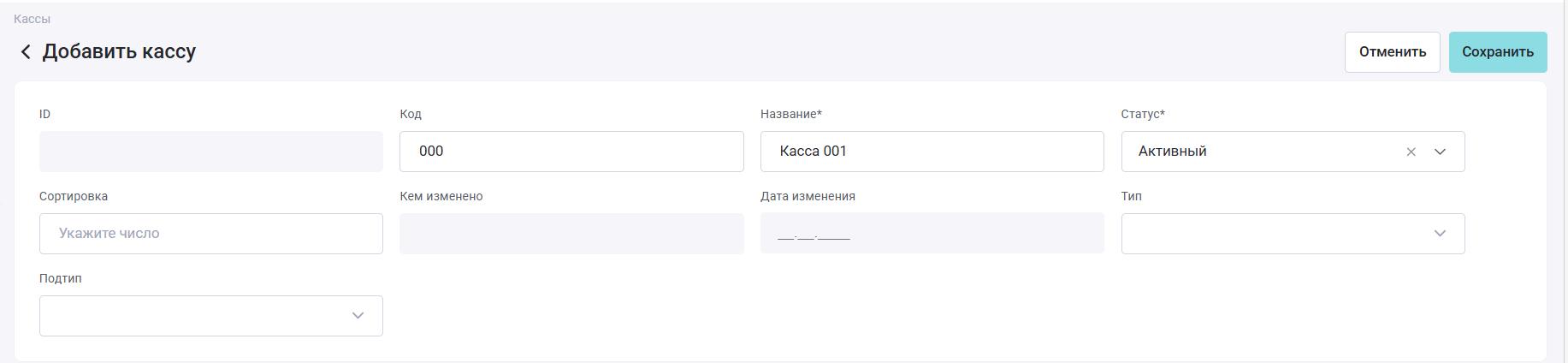Expand the Статус dropdown chevron
Screen dimensions: 1568x363
[x=1440, y=152]
